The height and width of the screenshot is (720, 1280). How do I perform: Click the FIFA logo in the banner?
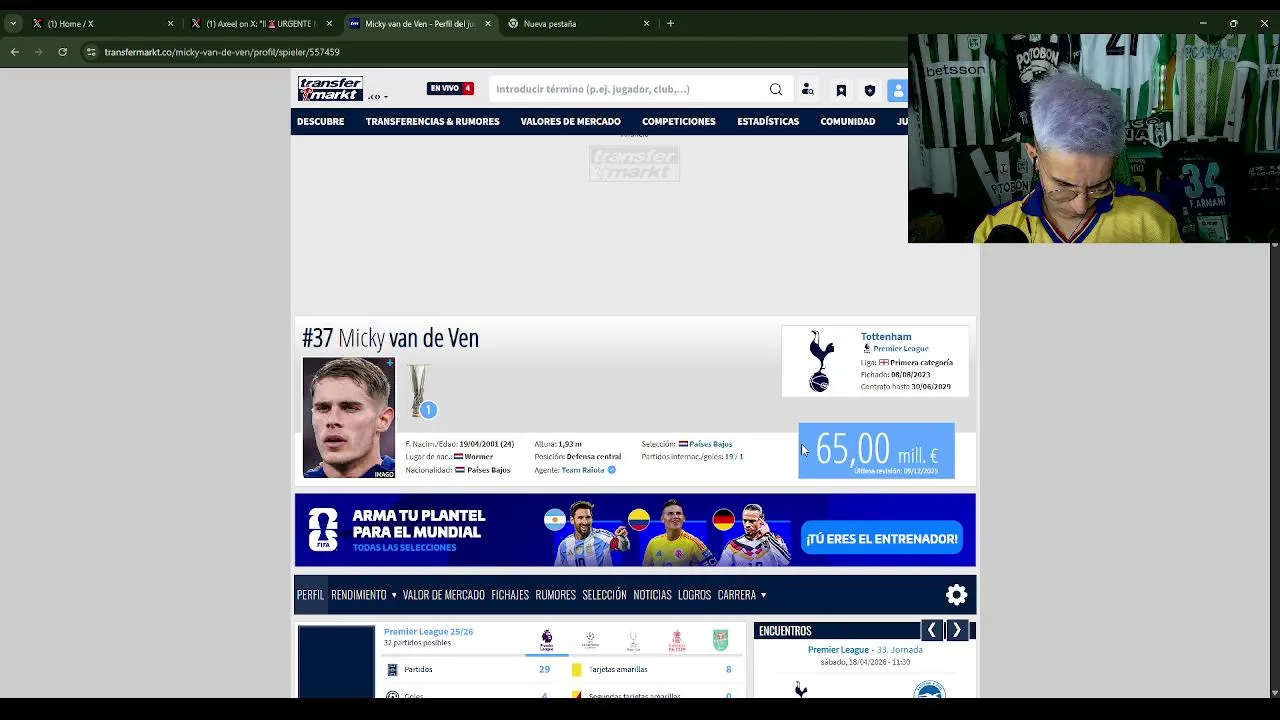click(x=323, y=530)
